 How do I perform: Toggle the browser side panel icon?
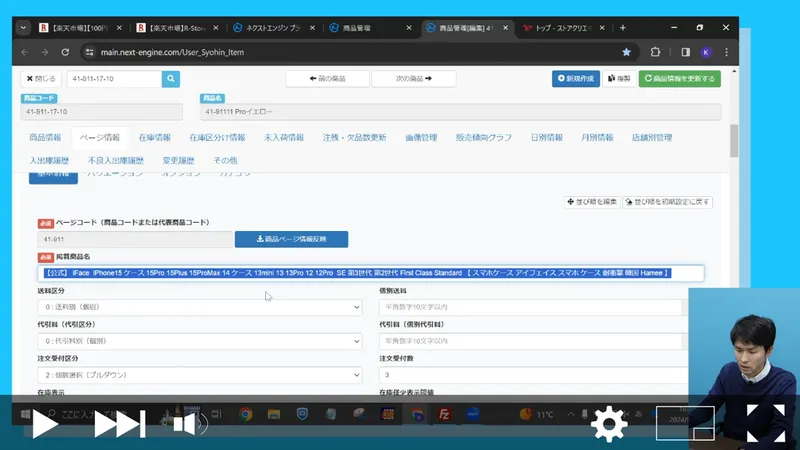coord(686,52)
